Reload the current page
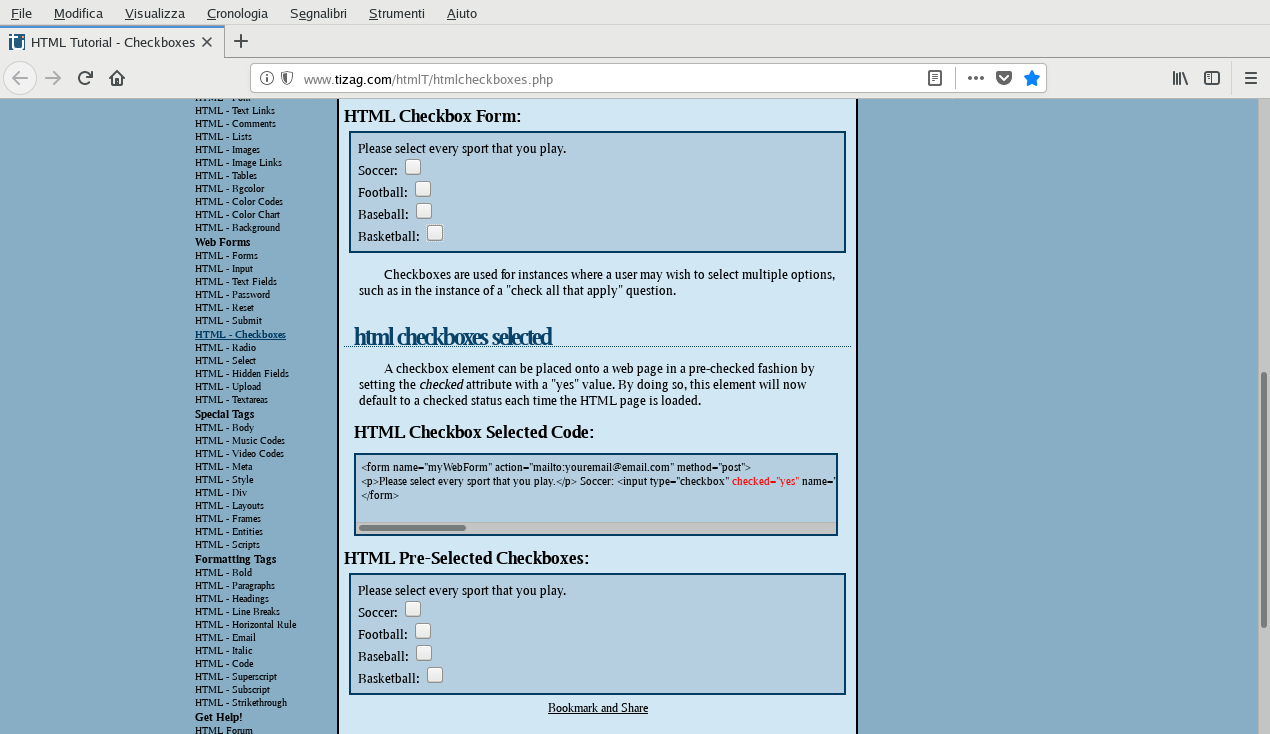 tap(85, 78)
